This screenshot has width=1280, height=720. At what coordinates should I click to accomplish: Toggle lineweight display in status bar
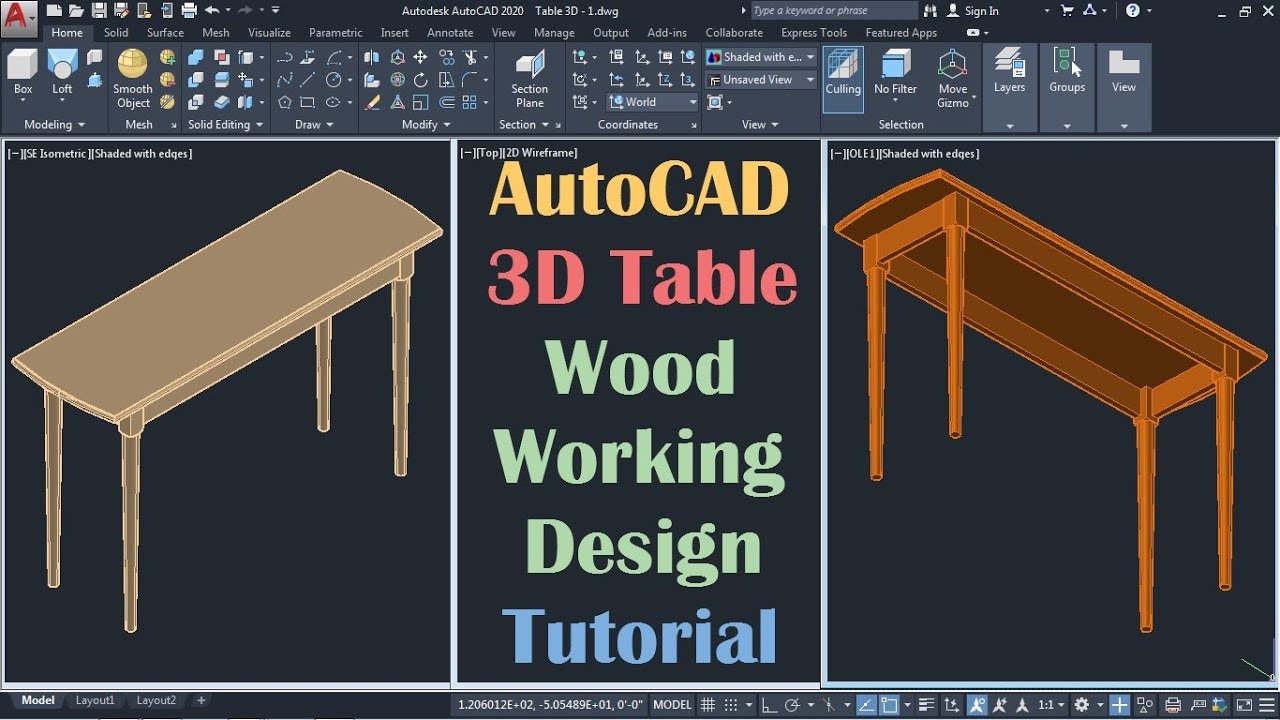(x=927, y=705)
